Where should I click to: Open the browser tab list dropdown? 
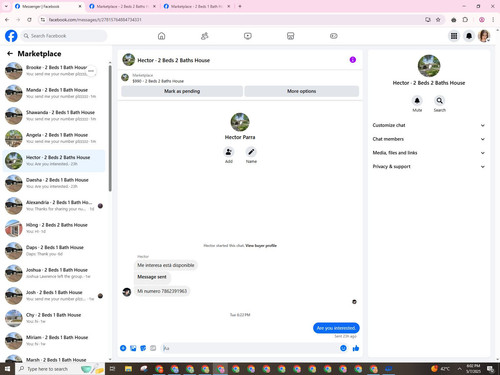click(x=6, y=6)
